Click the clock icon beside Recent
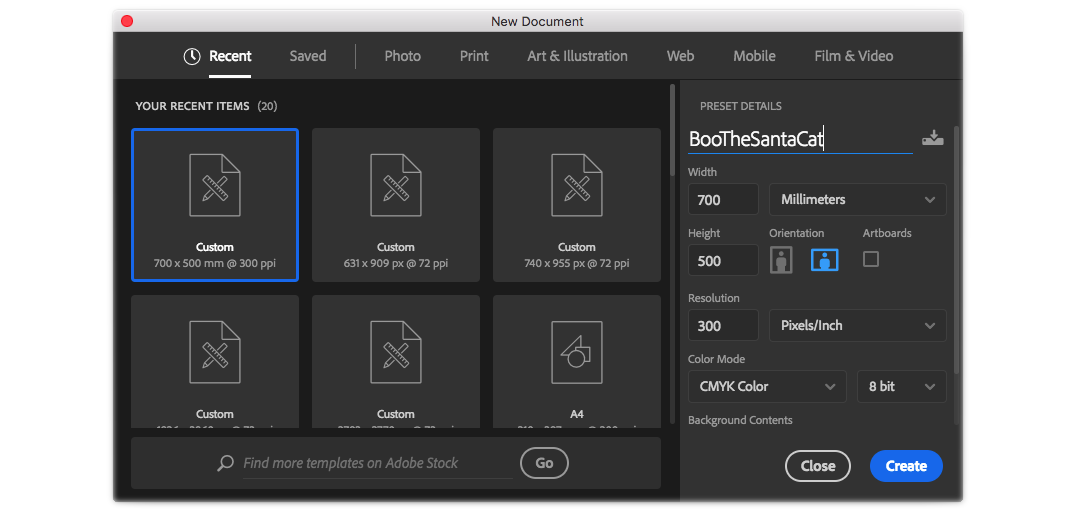 pyautogui.click(x=192, y=57)
